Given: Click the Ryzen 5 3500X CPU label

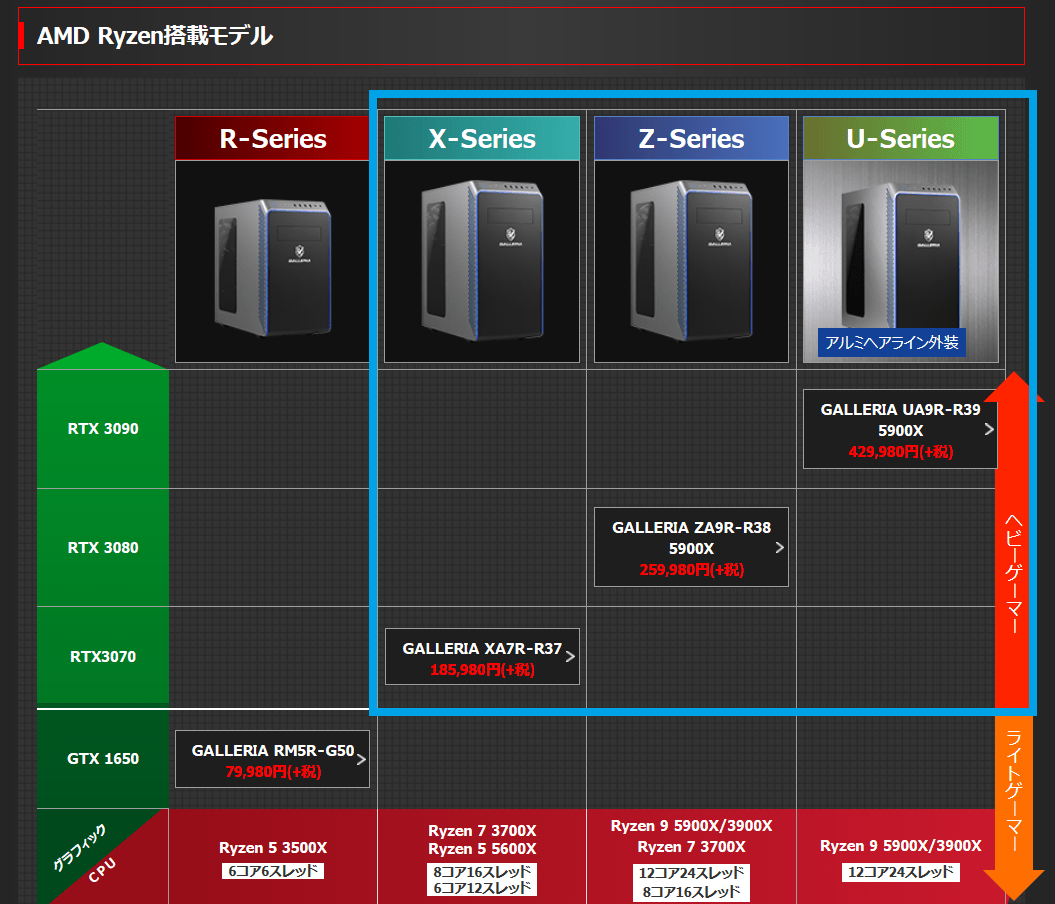Looking at the screenshot, I should [x=272, y=848].
